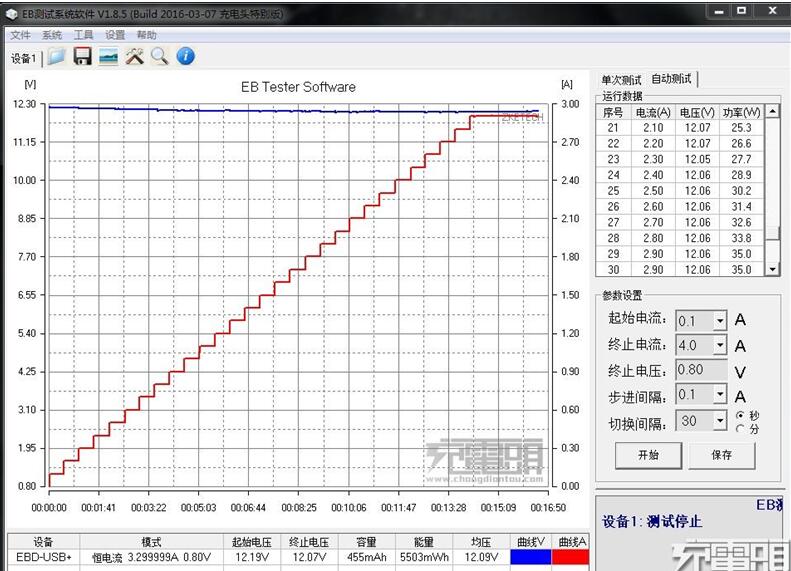Click the 终止电压 0.80 input field

click(701, 370)
